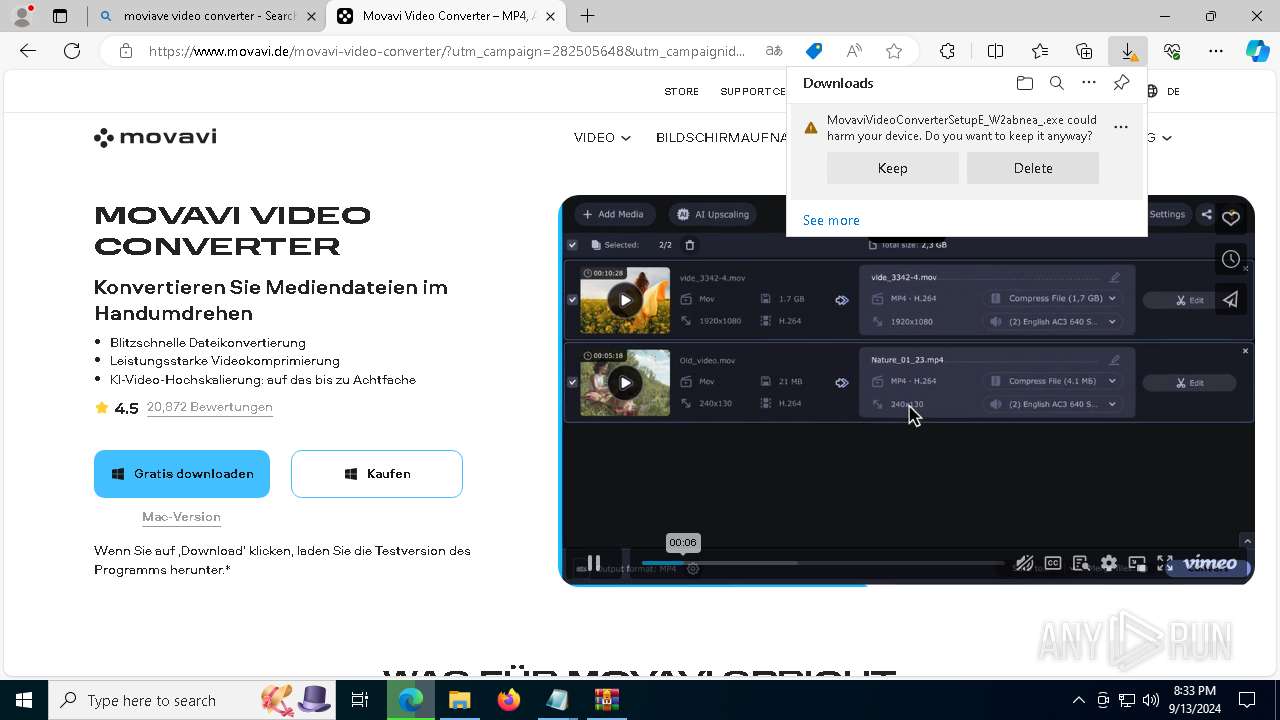
Task: Open Edge Favorites list icon
Action: tap(1040, 51)
